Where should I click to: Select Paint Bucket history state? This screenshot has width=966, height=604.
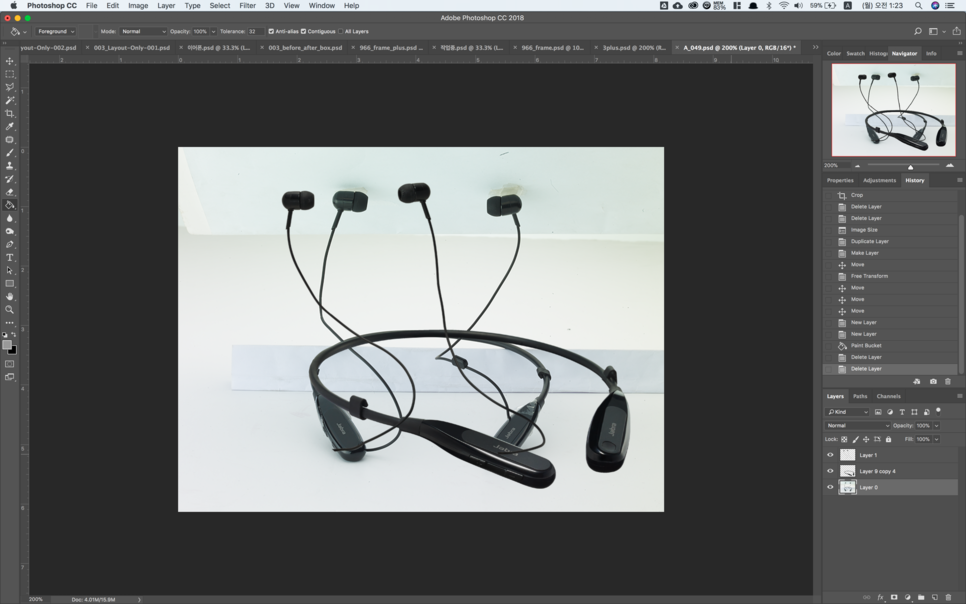point(890,345)
